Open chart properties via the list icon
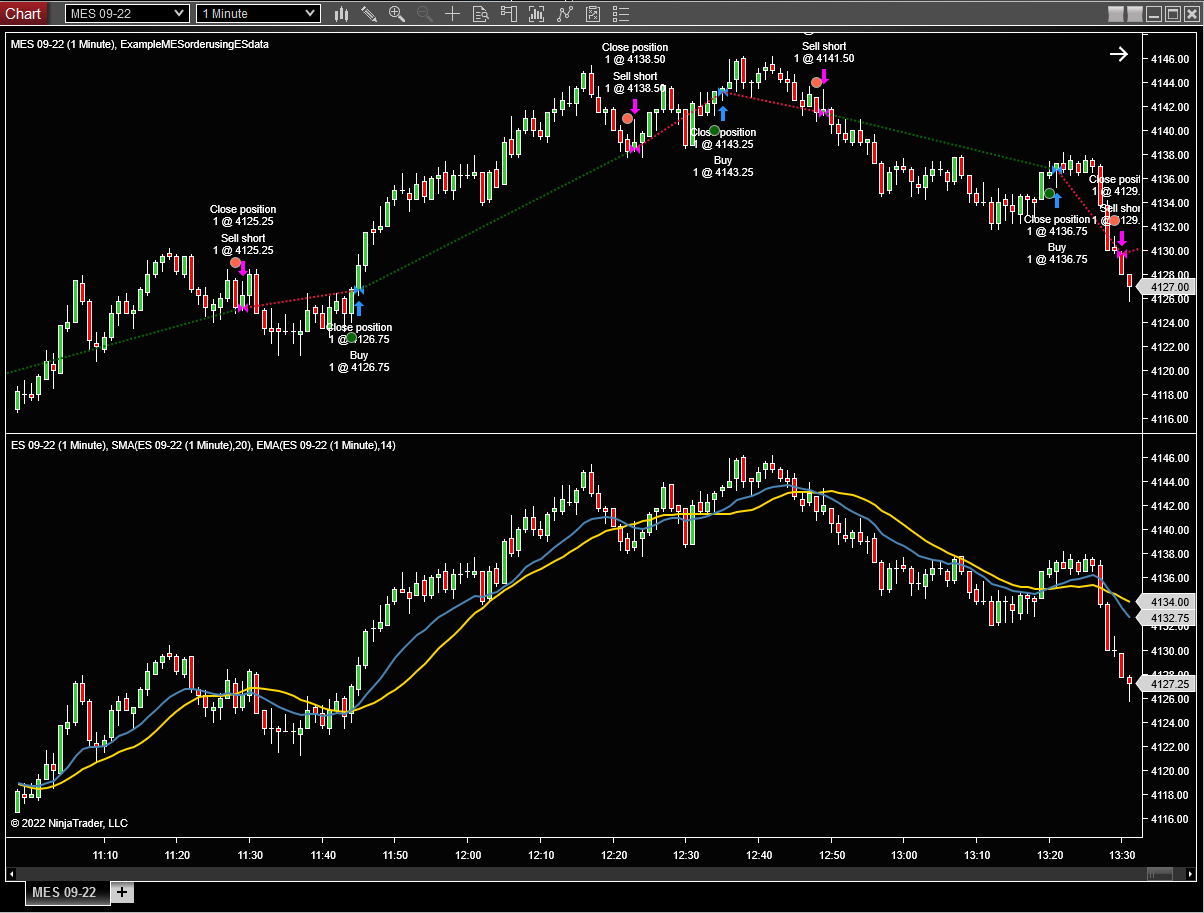The width and height of the screenshot is (1204, 913). point(621,13)
